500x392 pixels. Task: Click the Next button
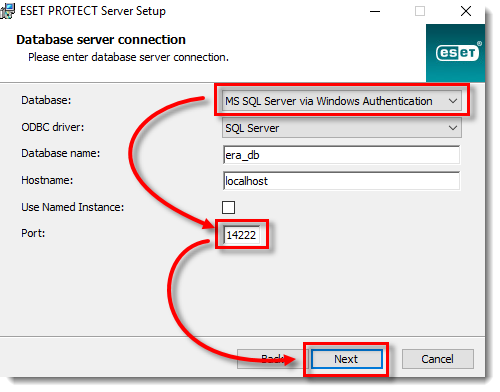346,359
